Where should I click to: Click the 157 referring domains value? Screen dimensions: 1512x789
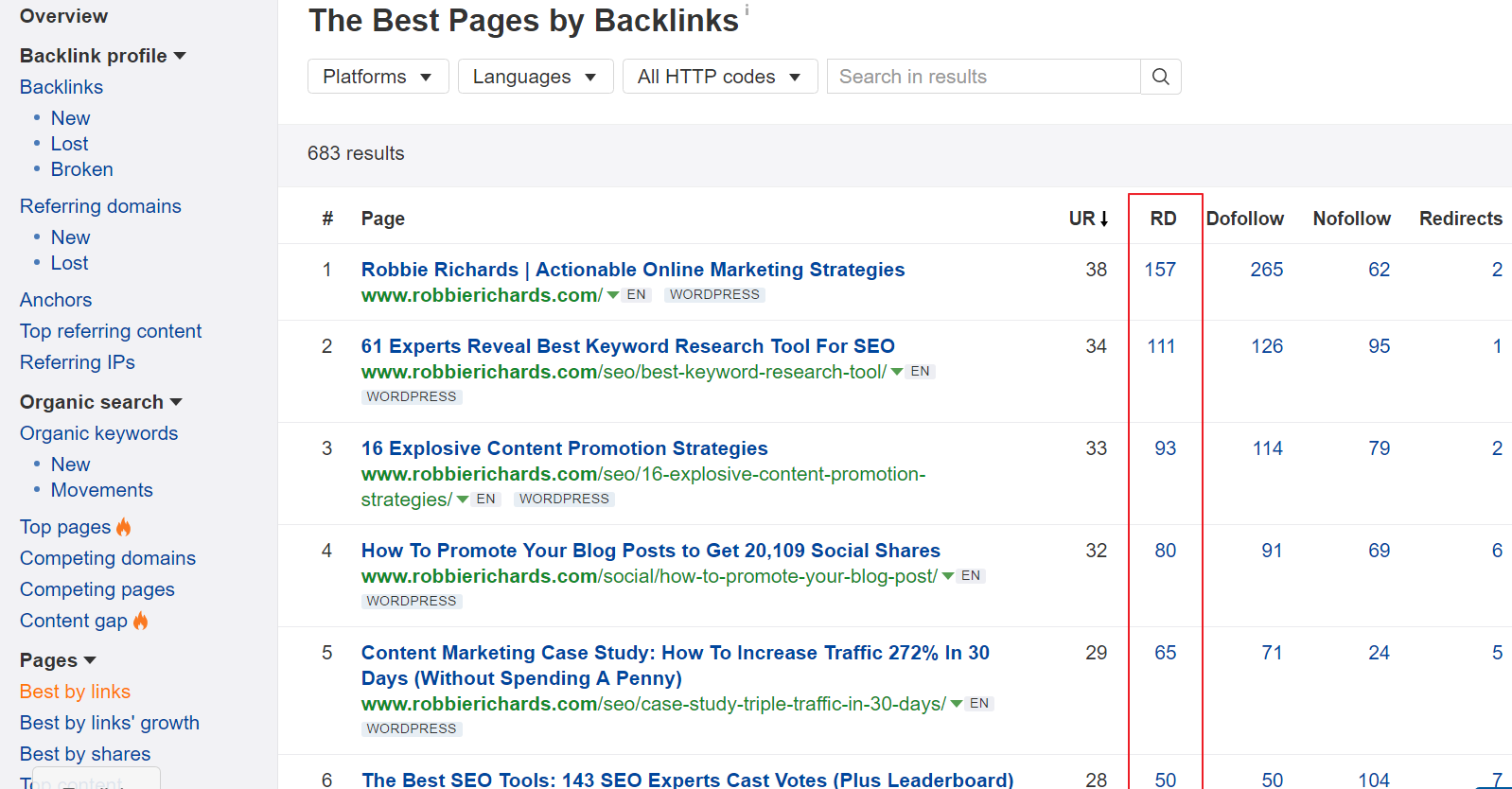tap(1160, 270)
